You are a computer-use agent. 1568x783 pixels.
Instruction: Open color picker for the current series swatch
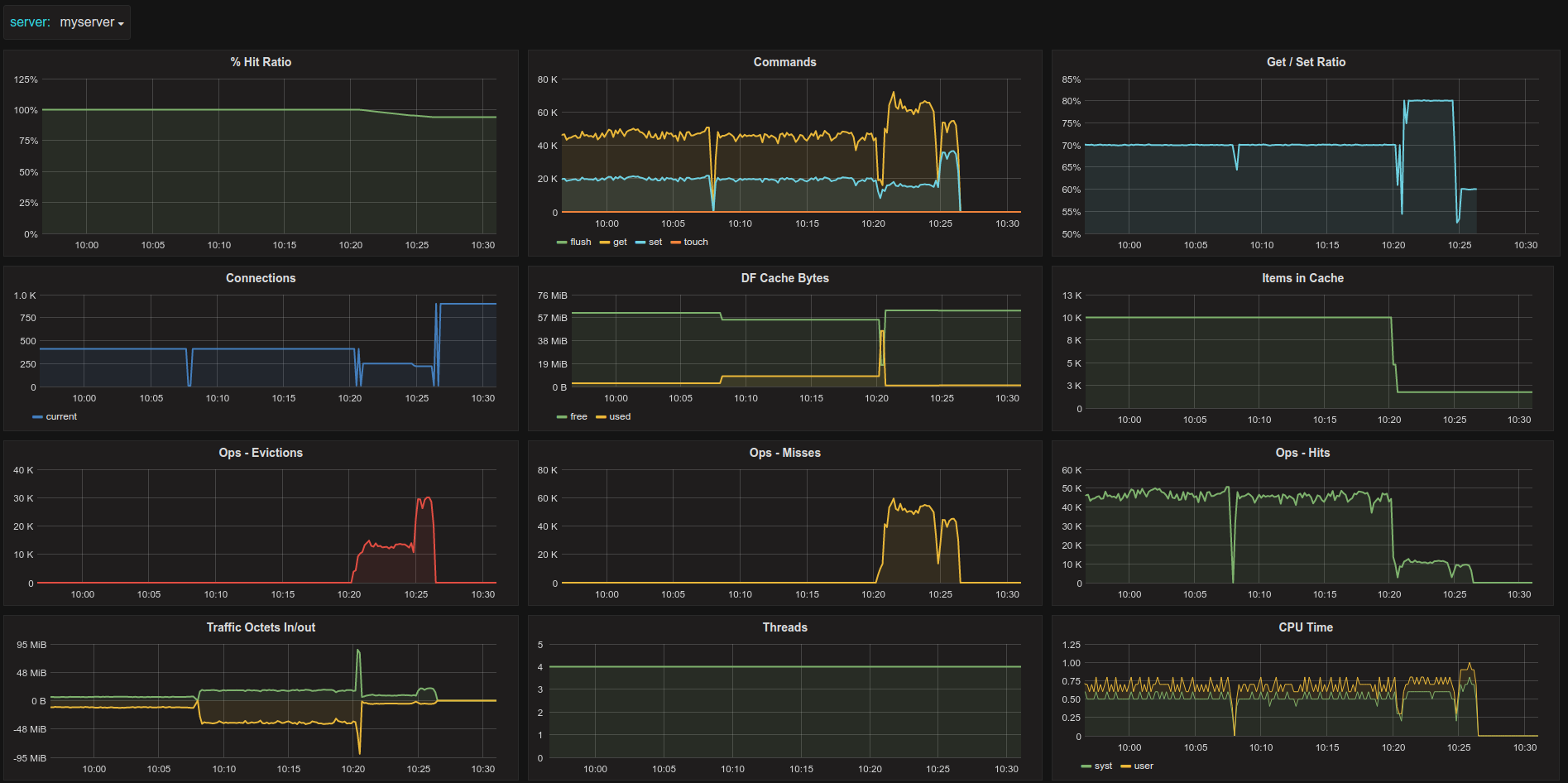click(x=37, y=417)
